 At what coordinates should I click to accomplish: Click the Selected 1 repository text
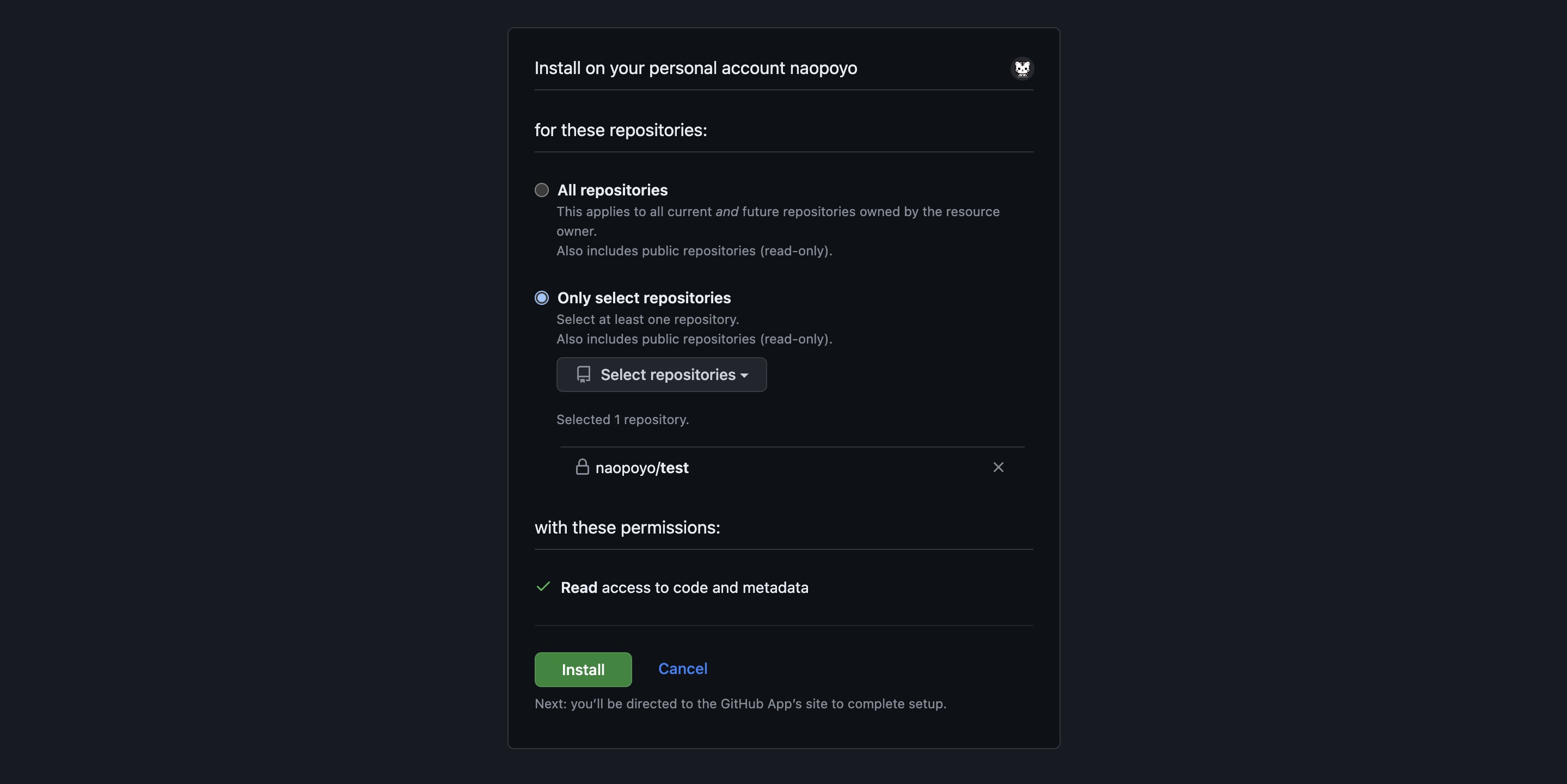pyautogui.click(x=622, y=419)
